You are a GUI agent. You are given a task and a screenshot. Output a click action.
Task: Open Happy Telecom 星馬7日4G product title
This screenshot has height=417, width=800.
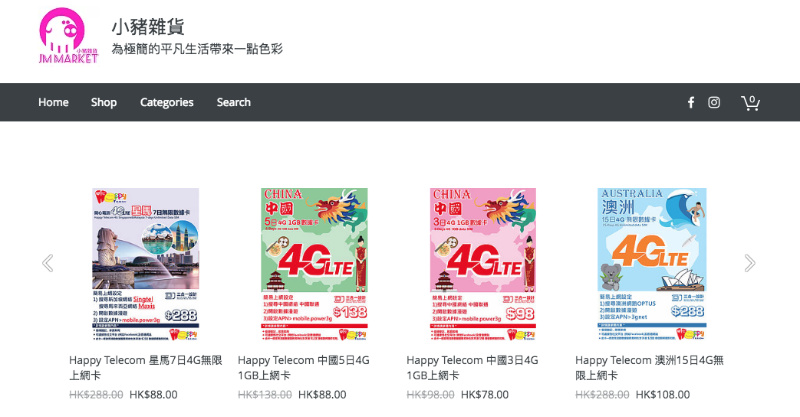coord(145,367)
